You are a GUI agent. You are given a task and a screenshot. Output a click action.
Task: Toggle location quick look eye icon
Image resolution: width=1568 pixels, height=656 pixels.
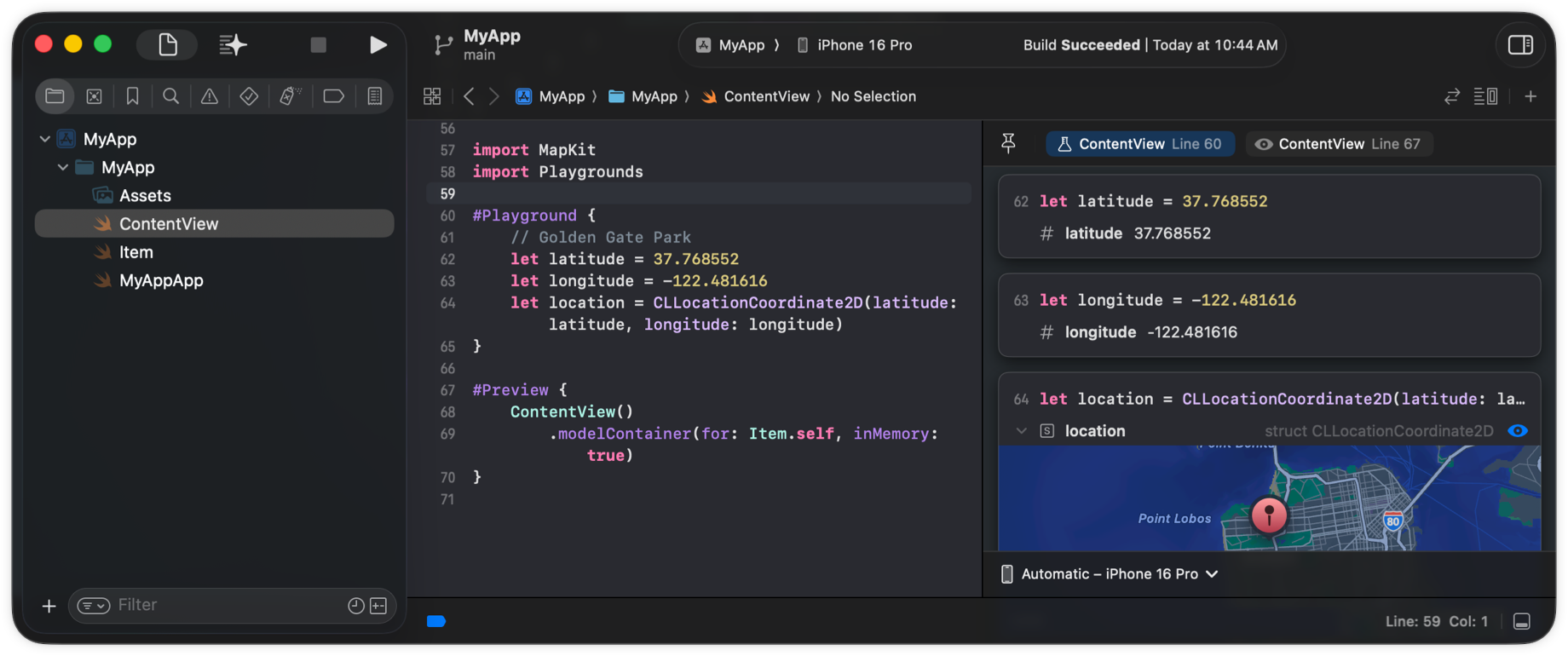pyautogui.click(x=1518, y=431)
